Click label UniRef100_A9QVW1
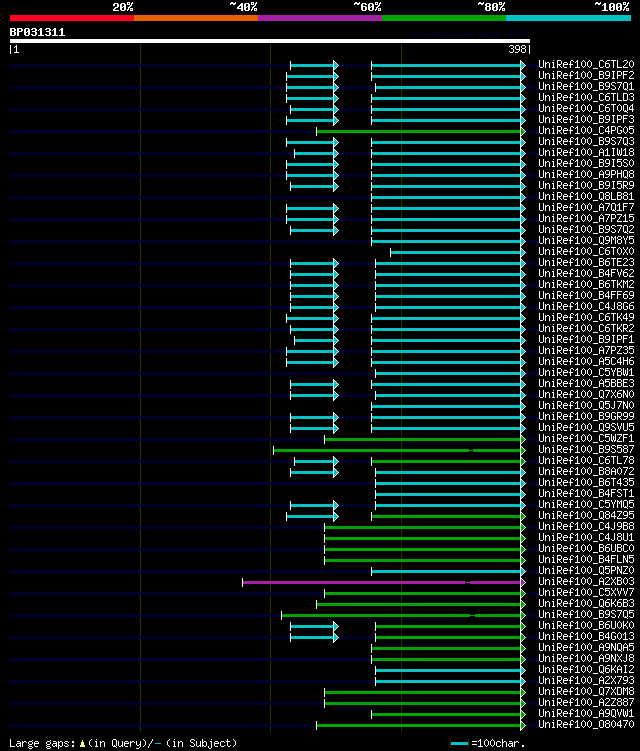The width and height of the screenshot is (640, 751). coord(586,714)
